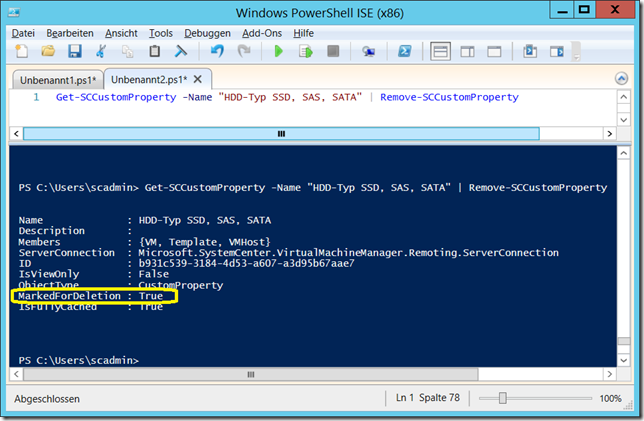Click the "HDD-Typ SSD, SAS, SATA" string in editor
This screenshot has width=644, height=421.
point(290,97)
